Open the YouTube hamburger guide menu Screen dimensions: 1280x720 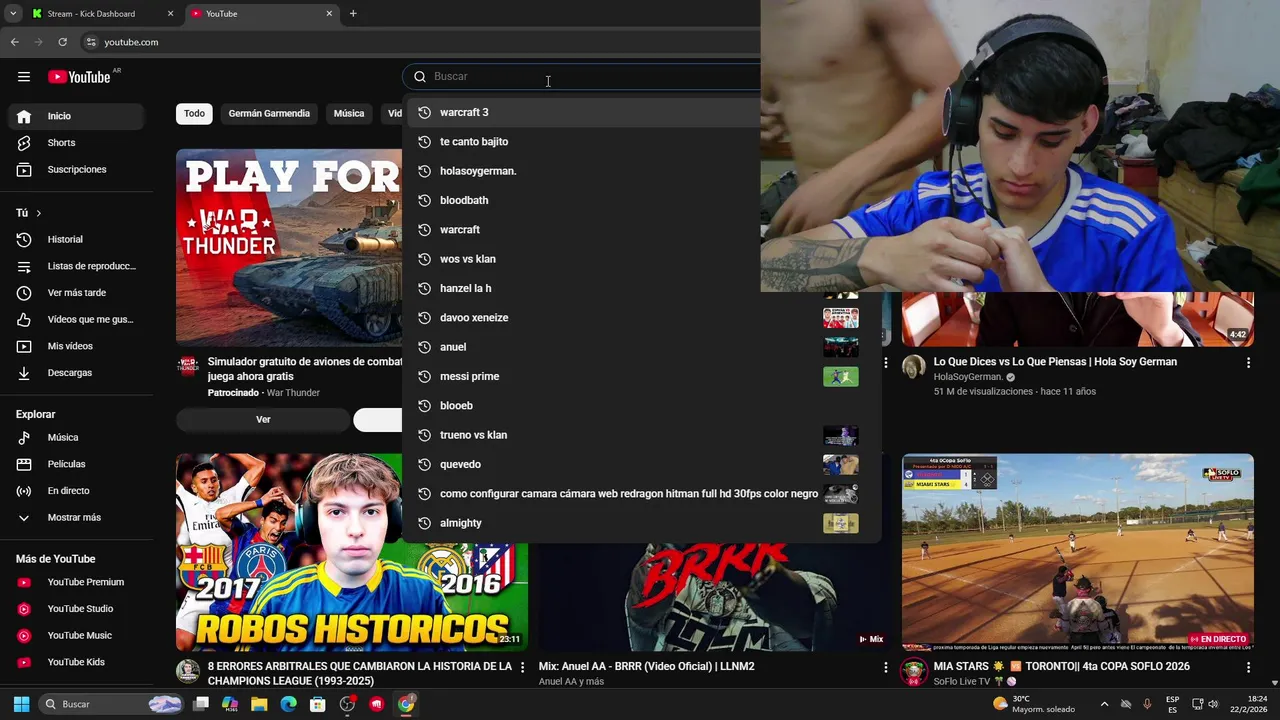coord(24,77)
